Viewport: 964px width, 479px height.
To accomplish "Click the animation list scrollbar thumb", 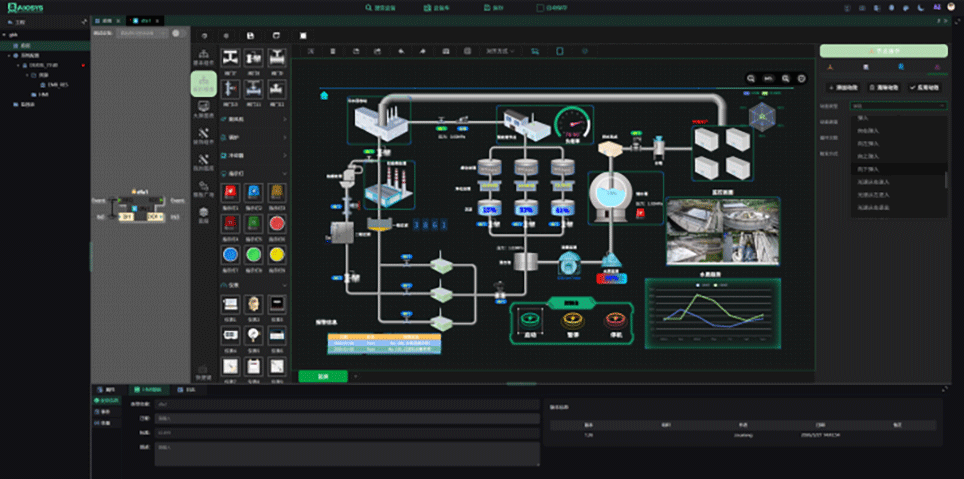I will click(946, 180).
